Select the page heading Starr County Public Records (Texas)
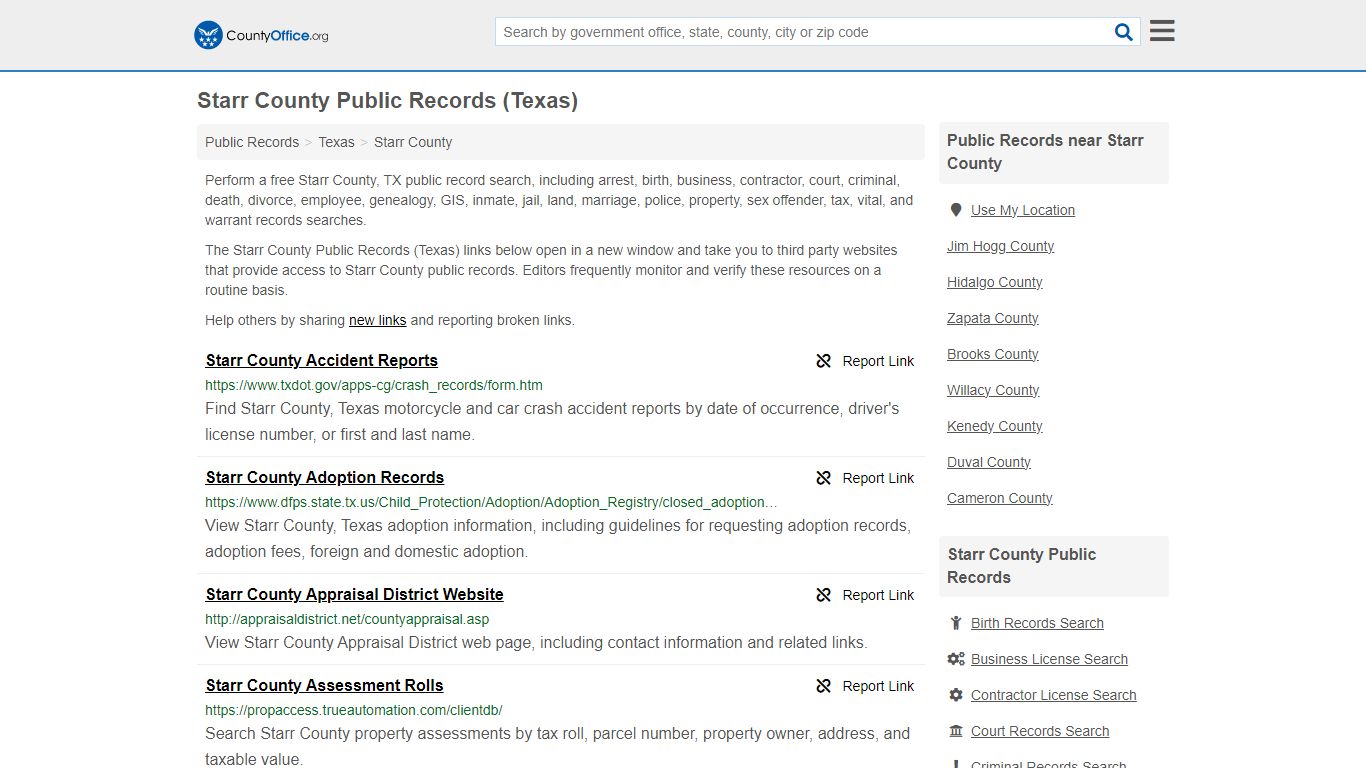This screenshot has height=768, width=1366. [x=387, y=101]
